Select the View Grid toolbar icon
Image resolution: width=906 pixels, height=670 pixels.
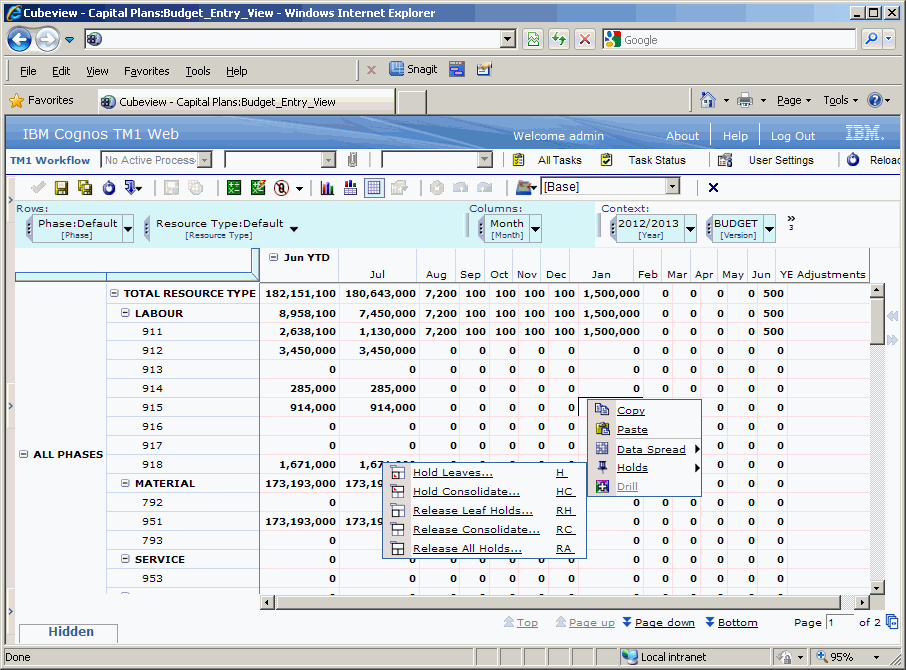click(374, 188)
